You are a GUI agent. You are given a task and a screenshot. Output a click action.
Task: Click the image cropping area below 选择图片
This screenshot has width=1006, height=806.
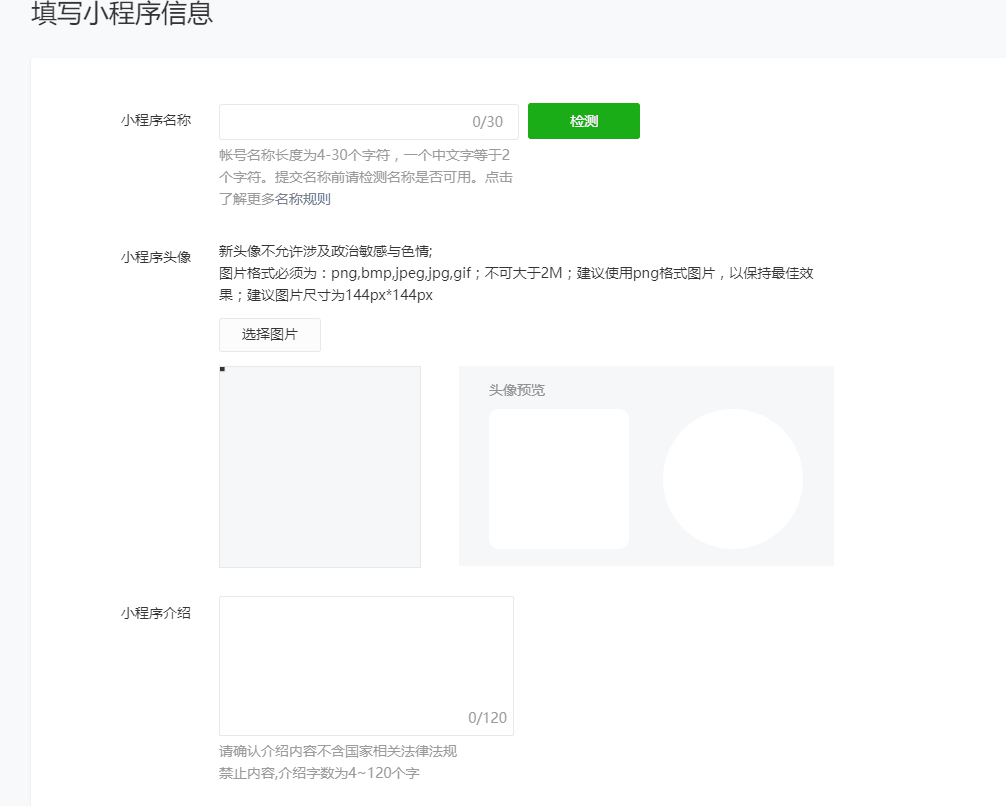(319, 467)
